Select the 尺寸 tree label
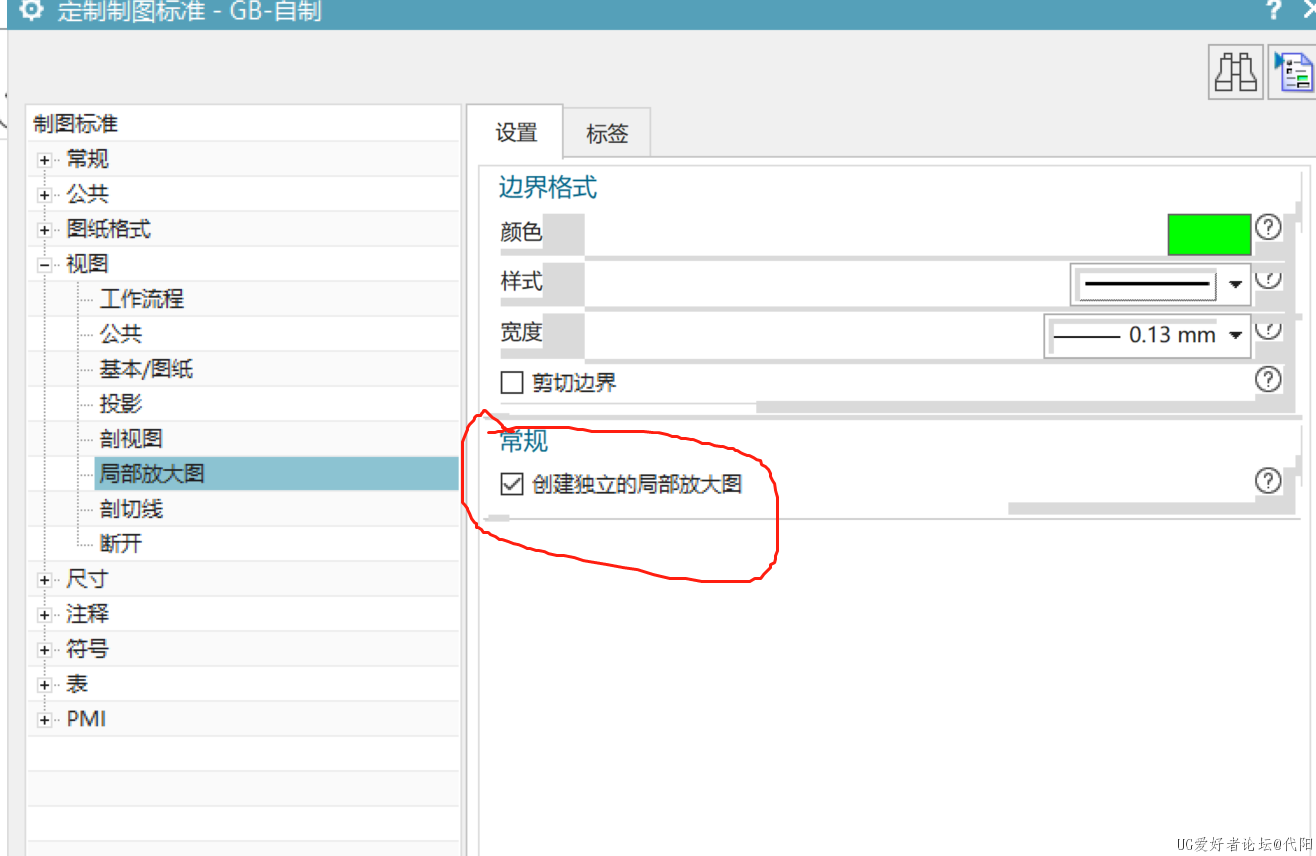The height and width of the screenshot is (856, 1316). click(x=87, y=579)
